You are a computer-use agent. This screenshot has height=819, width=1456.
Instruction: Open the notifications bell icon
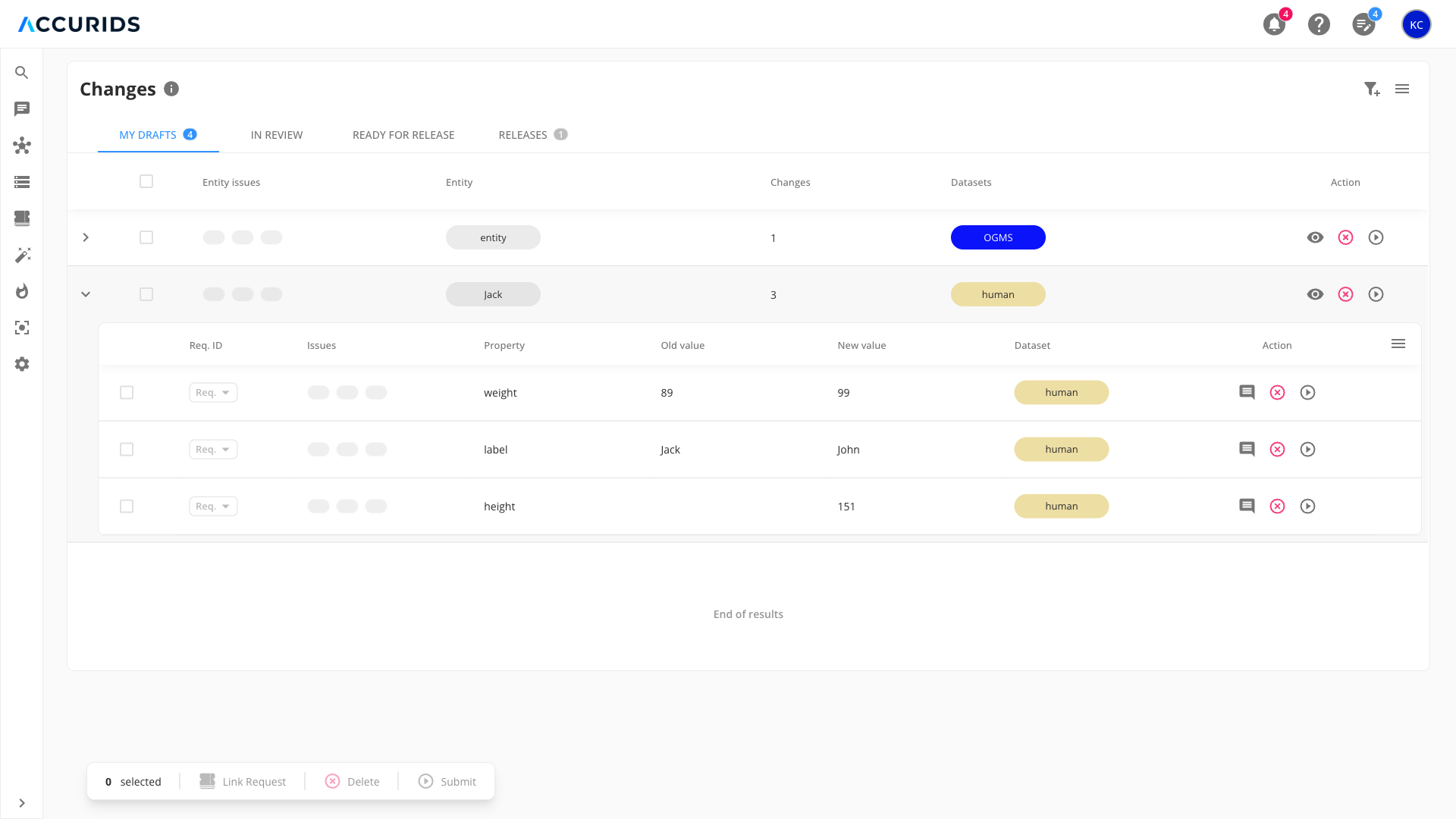pos(1274,24)
